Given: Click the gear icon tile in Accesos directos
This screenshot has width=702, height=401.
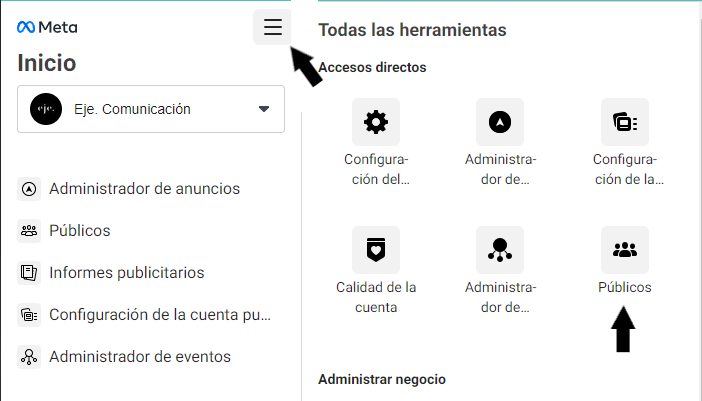Looking at the screenshot, I should click(376, 122).
